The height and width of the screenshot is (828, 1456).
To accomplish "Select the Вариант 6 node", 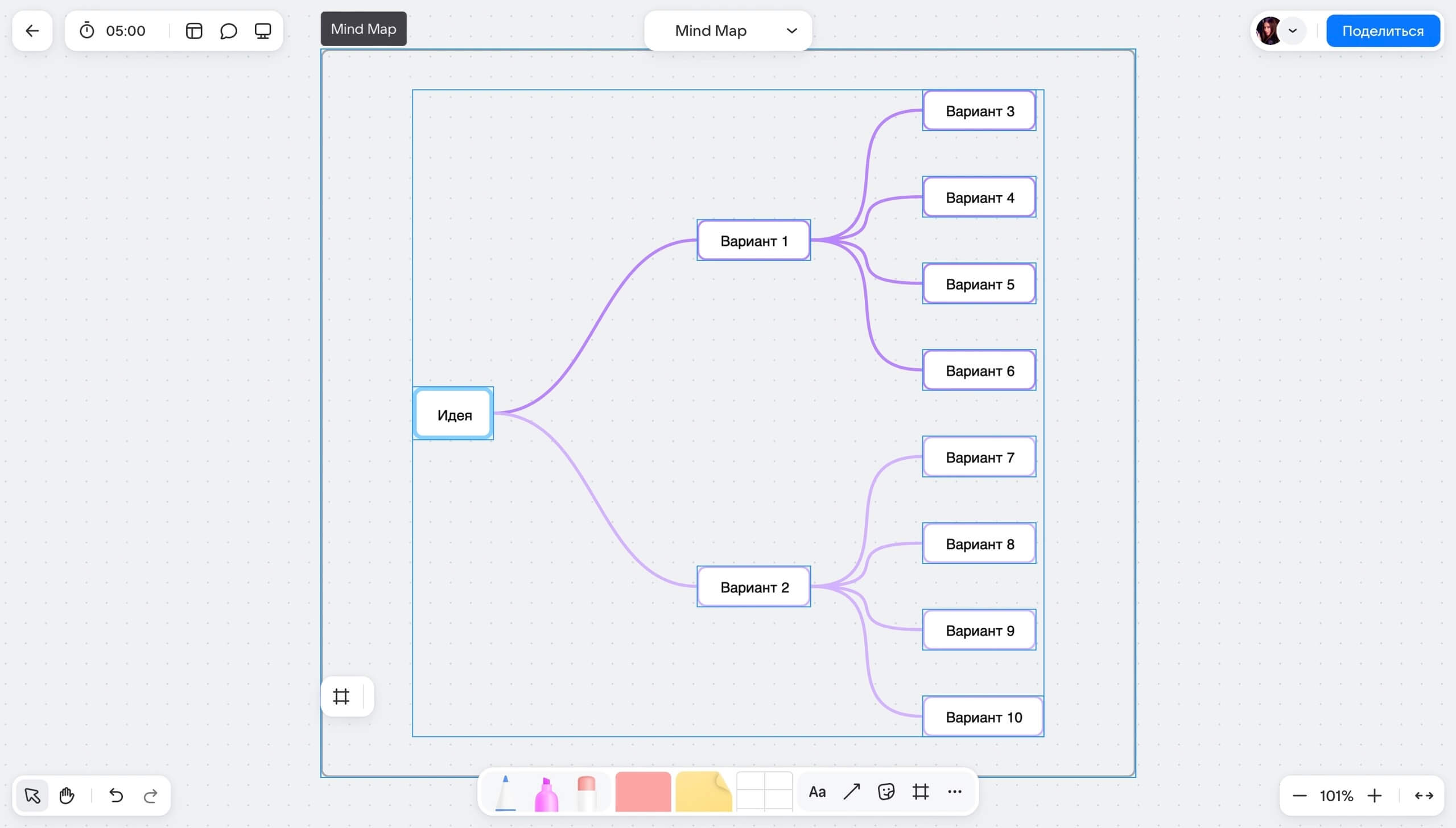I will pyautogui.click(x=979, y=370).
